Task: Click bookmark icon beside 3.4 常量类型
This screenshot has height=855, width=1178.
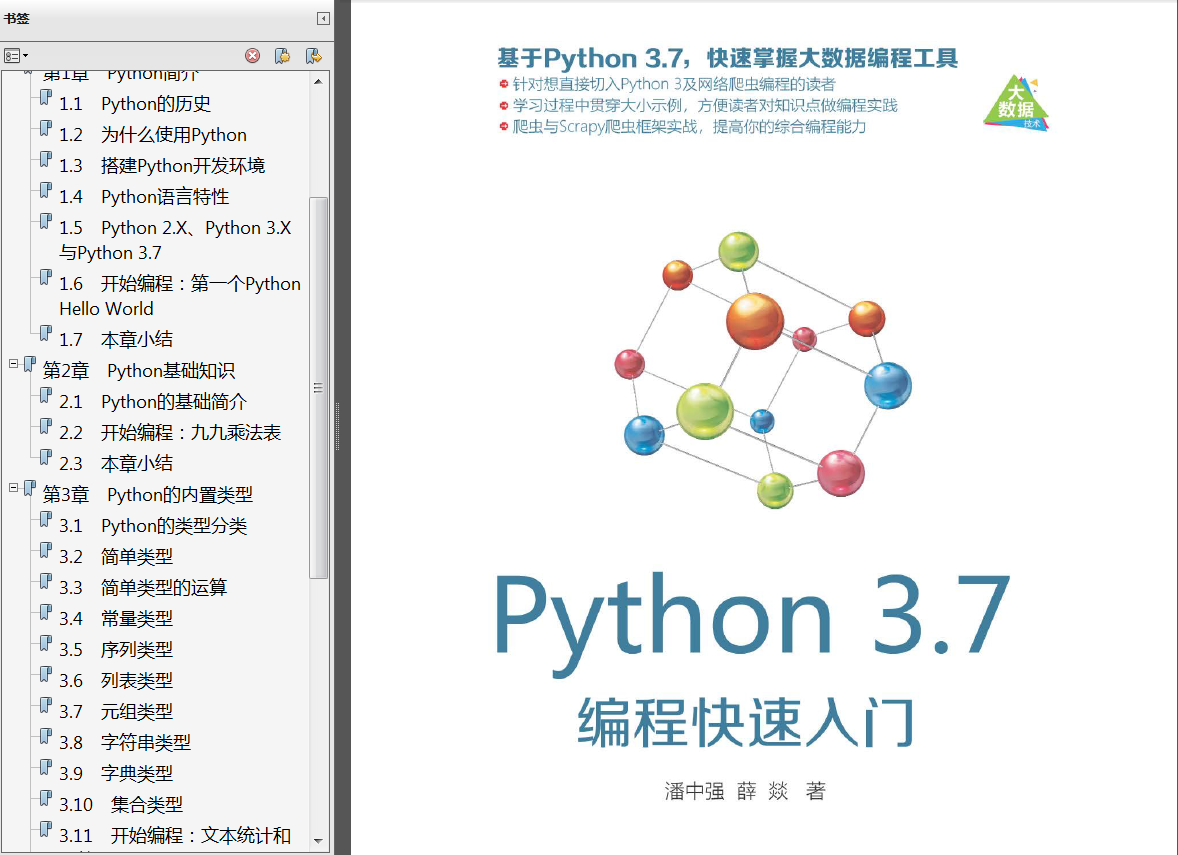Action: [x=46, y=612]
